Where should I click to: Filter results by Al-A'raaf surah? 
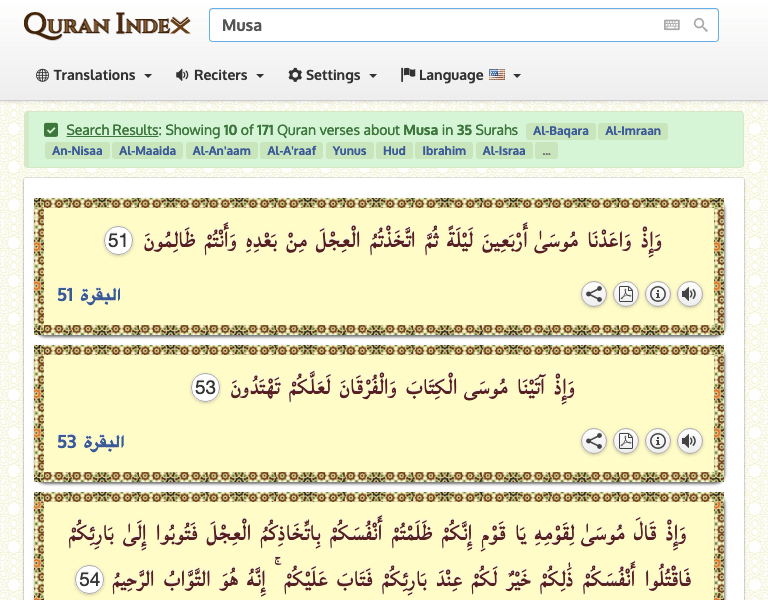click(x=291, y=151)
